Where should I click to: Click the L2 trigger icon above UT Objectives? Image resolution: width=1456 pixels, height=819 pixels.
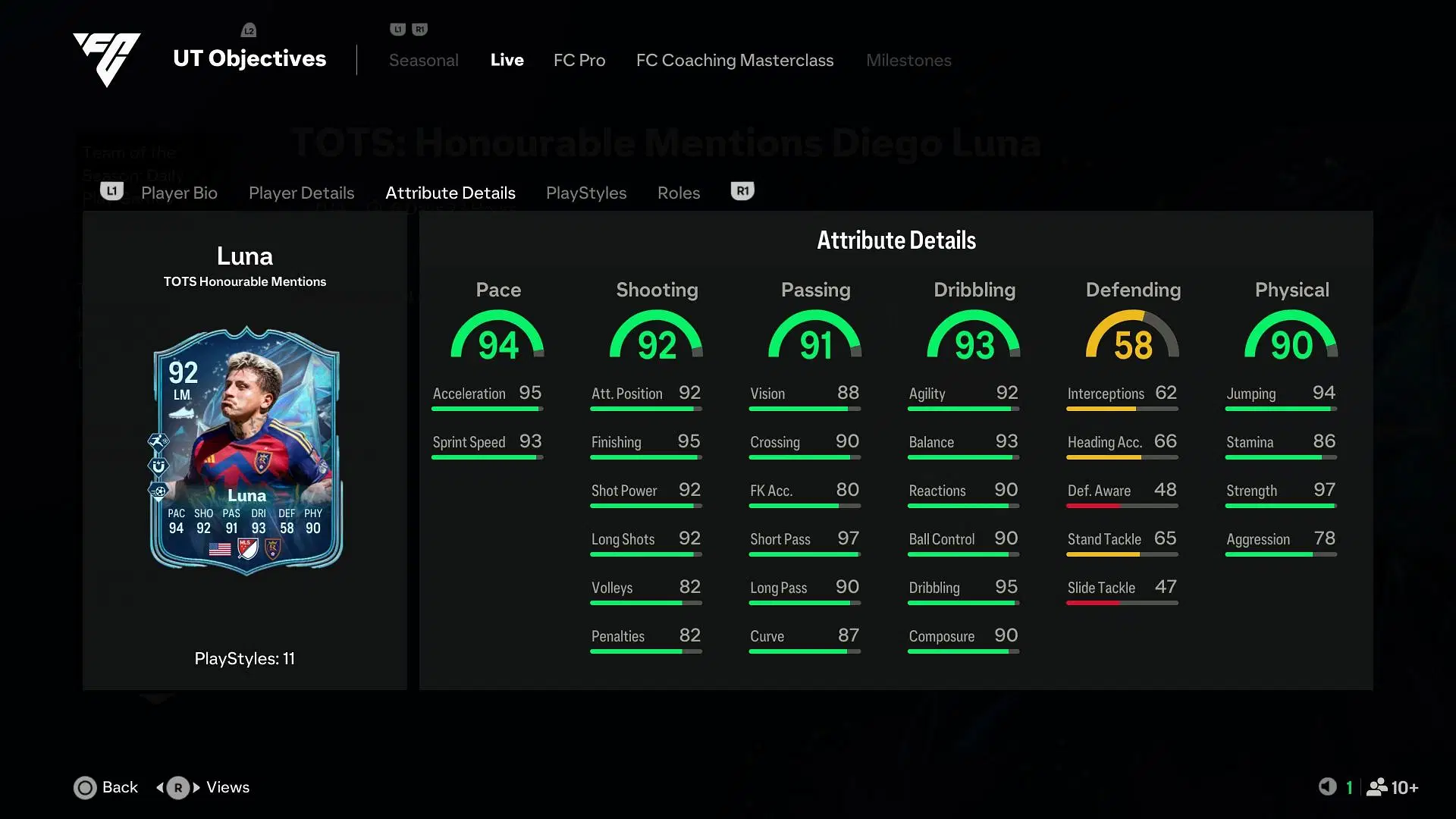(x=249, y=30)
